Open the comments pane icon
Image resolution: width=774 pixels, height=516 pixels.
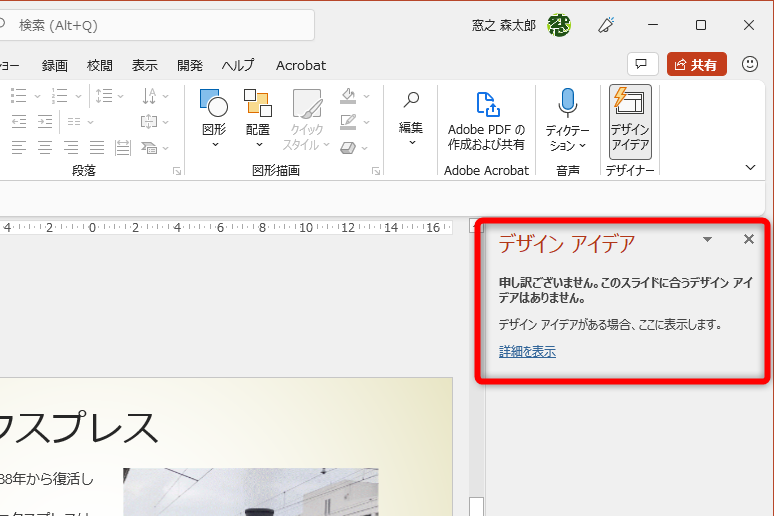point(642,64)
